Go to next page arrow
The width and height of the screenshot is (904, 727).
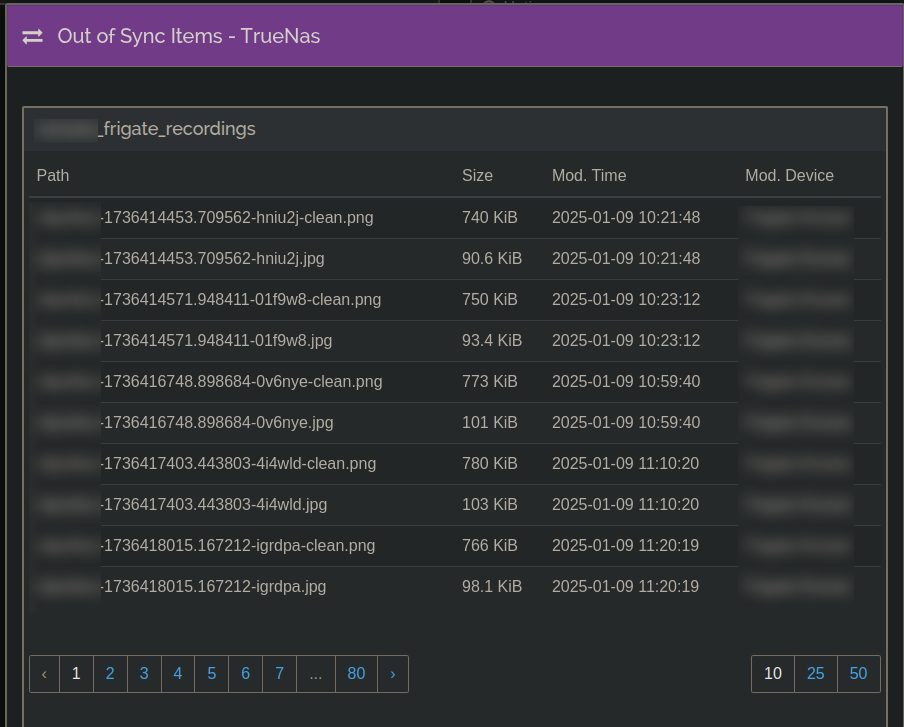pos(393,673)
